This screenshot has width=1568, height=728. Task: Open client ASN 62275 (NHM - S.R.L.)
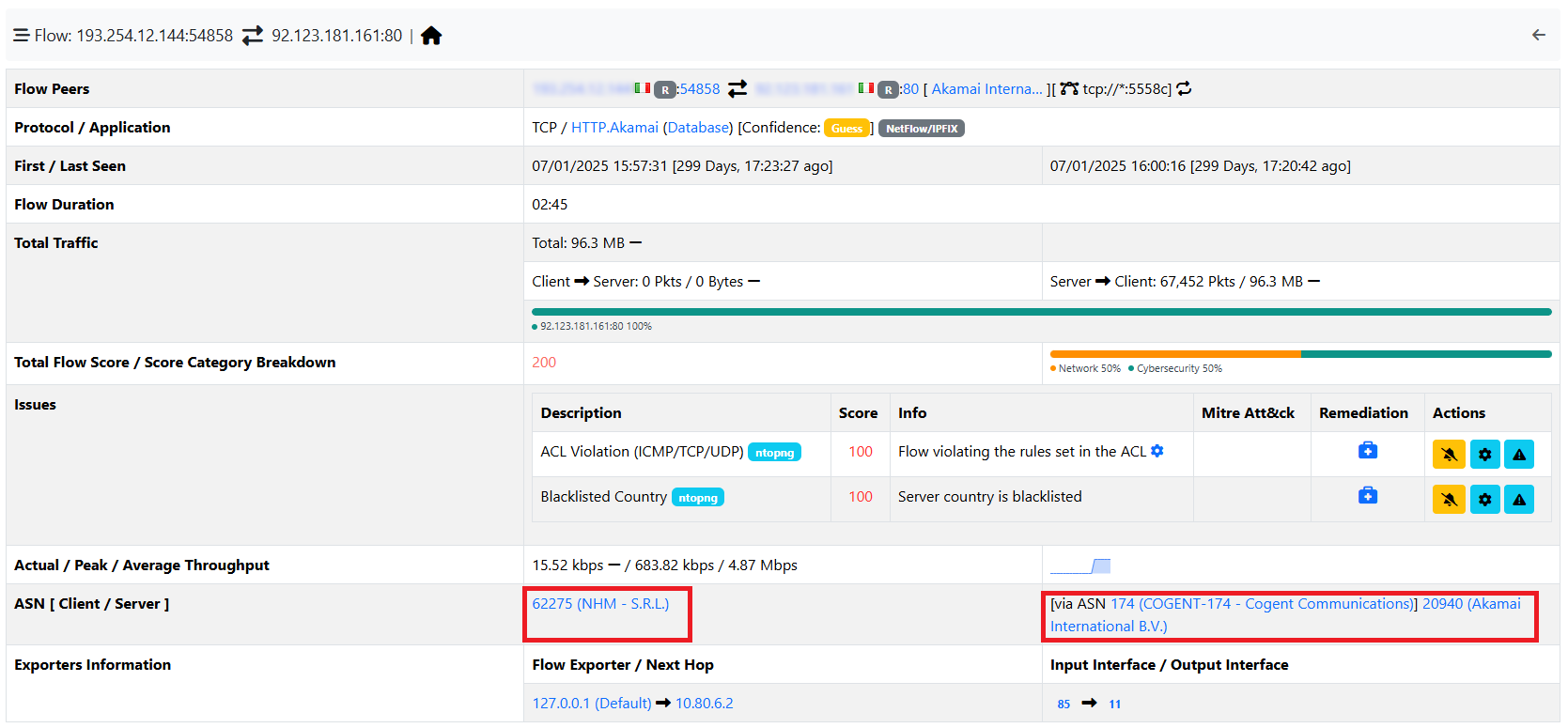point(600,604)
